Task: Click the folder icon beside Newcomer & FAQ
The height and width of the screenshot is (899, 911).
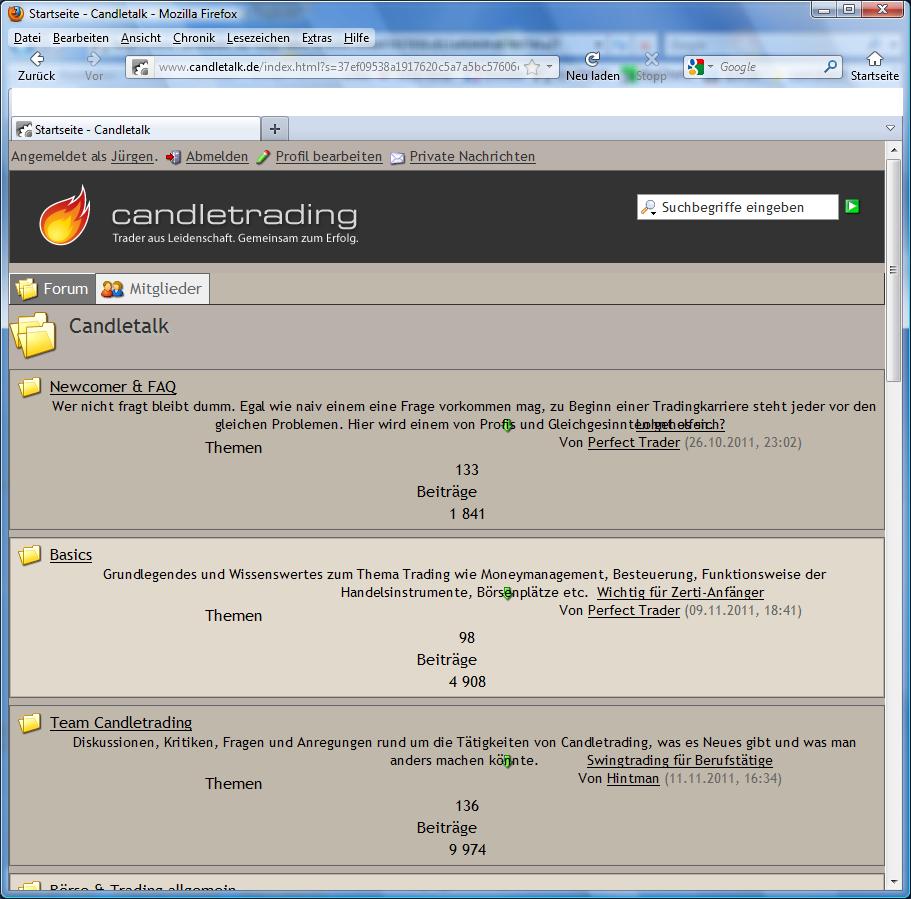Action: 30,387
